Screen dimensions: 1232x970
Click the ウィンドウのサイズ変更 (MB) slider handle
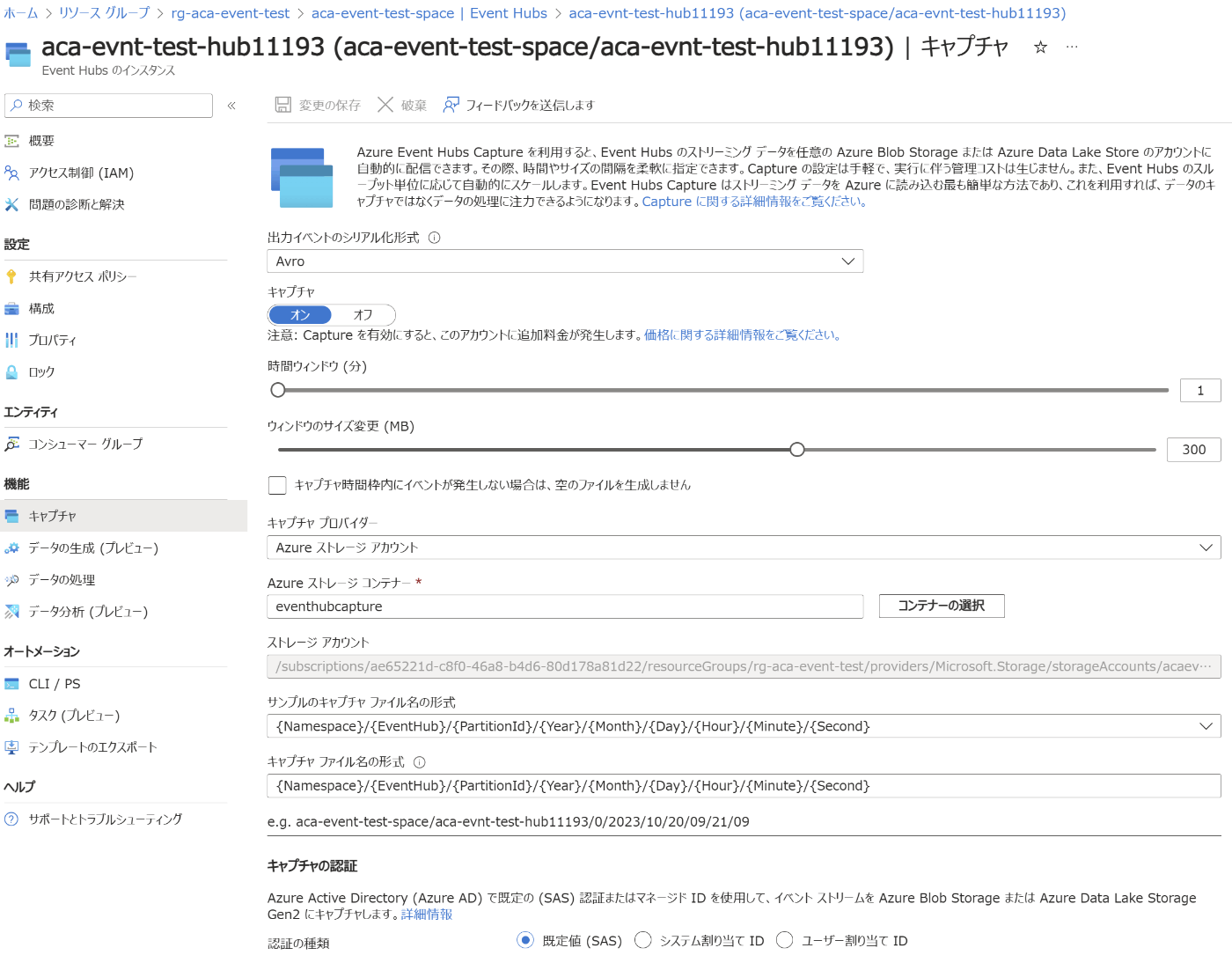797,450
